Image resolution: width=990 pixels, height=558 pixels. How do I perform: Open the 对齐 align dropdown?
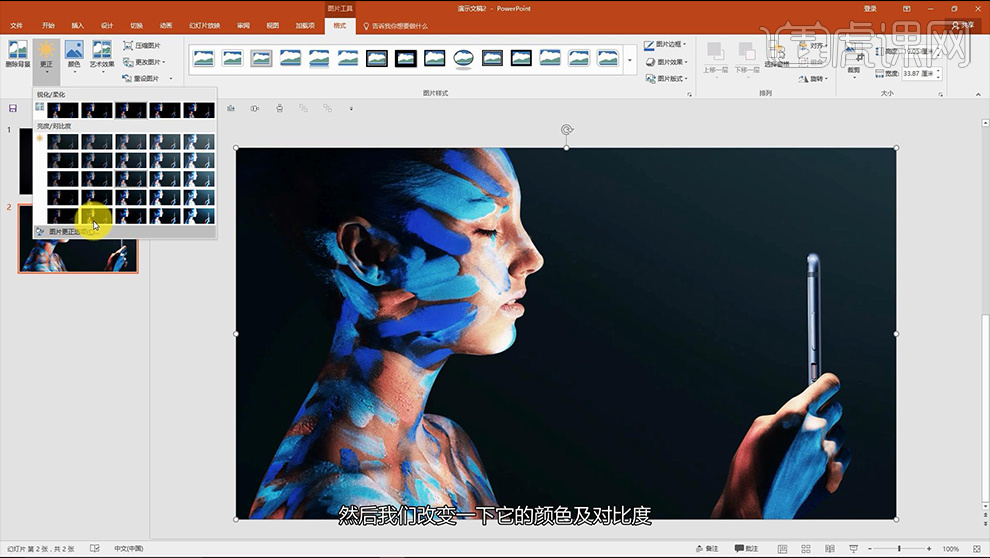click(x=814, y=45)
